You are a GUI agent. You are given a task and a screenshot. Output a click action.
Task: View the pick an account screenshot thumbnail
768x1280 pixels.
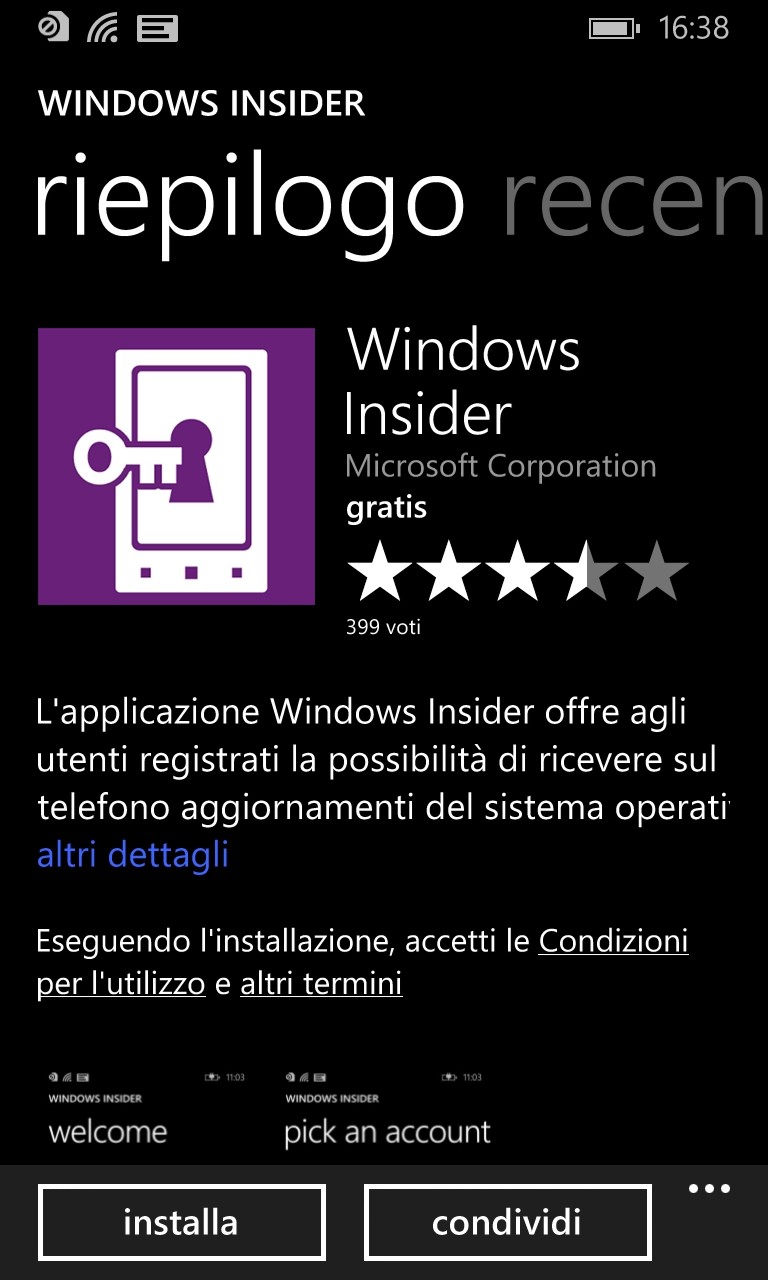point(387,1114)
